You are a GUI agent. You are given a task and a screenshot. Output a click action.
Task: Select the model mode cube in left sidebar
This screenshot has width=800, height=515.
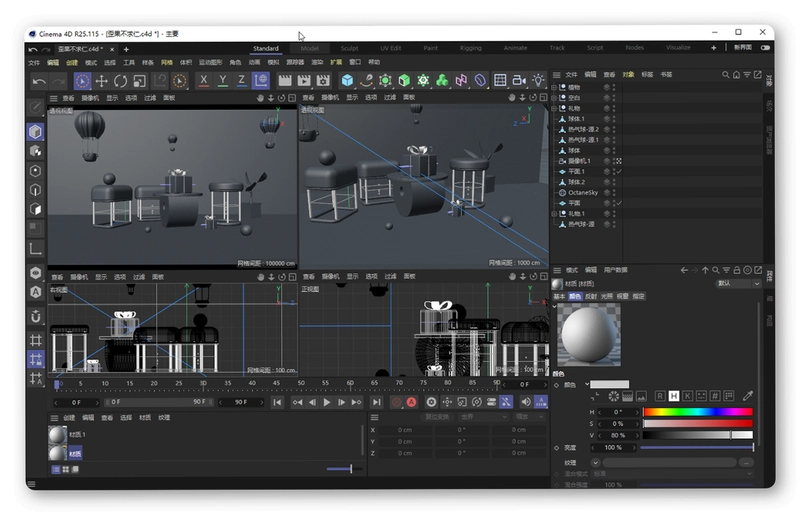(x=35, y=132)
